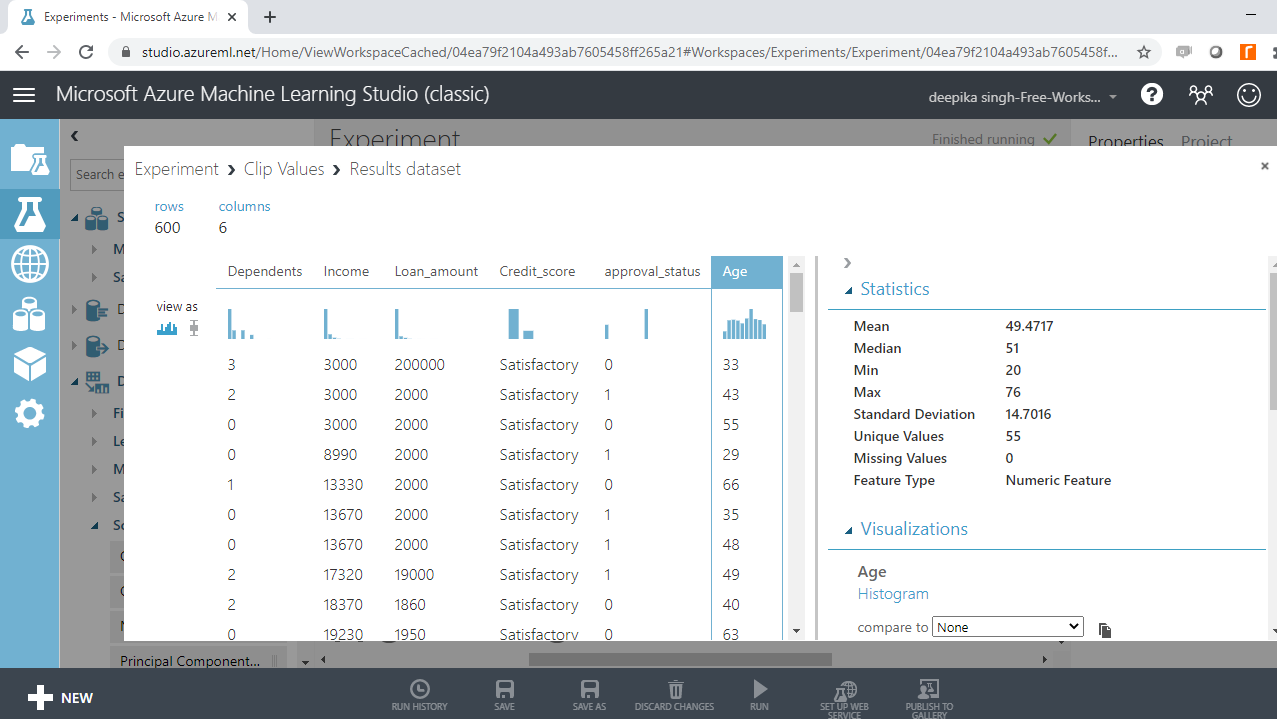Click the feedback smiley icon
The width and height of the screenshot is (1277, 719).
(x=1249, y=95)
